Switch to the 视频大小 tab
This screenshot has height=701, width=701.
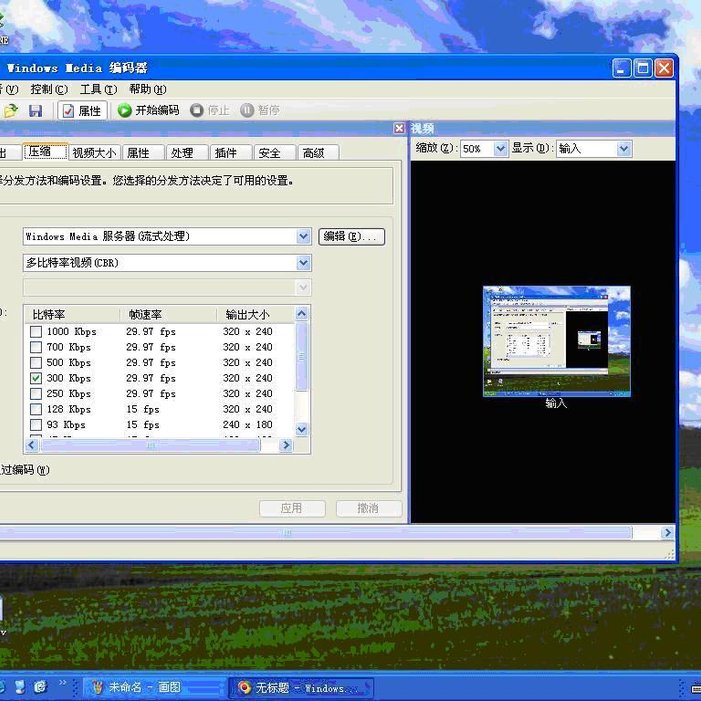(x=94, y=153)
